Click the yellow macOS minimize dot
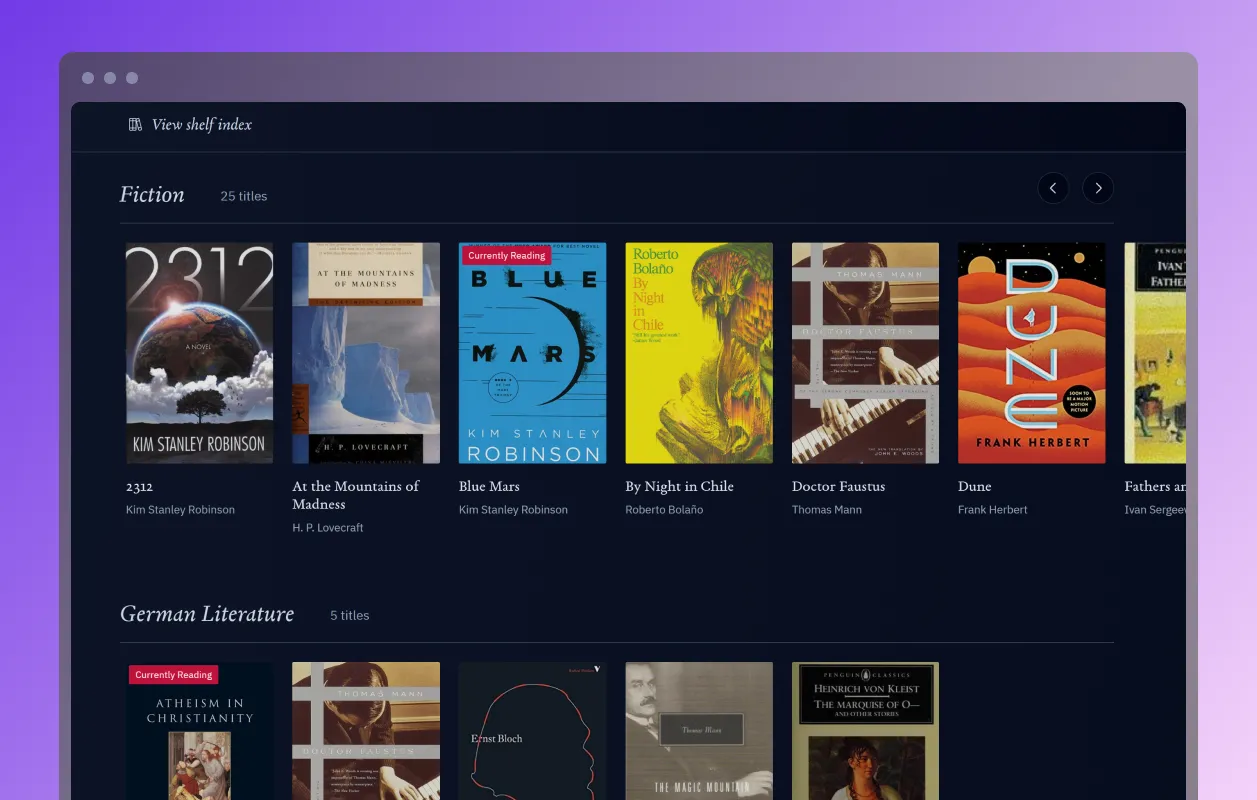 (x=110, y=77)
